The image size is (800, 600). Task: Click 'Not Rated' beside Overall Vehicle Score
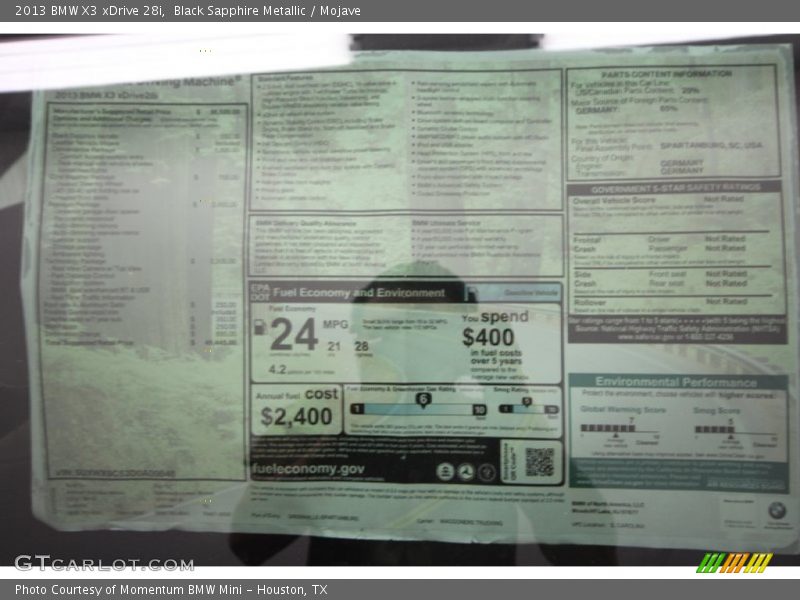point(723,199)
